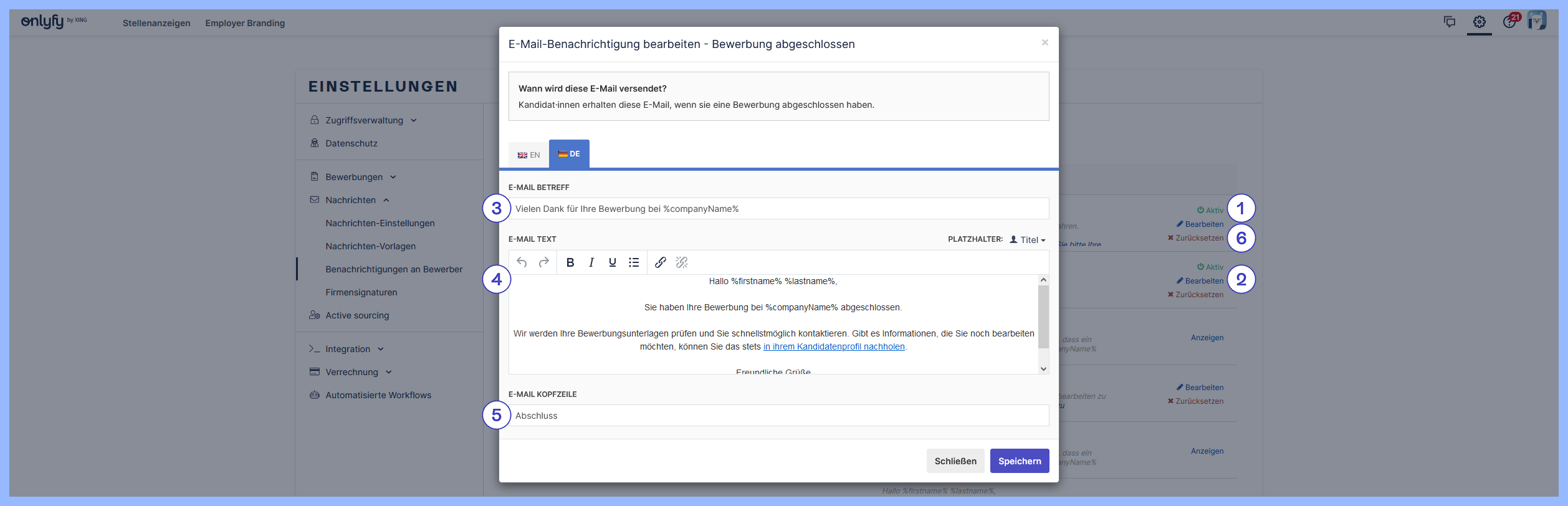Click the remove link icon
This screenshot has width=1568, height=506.
coord(682,262)
